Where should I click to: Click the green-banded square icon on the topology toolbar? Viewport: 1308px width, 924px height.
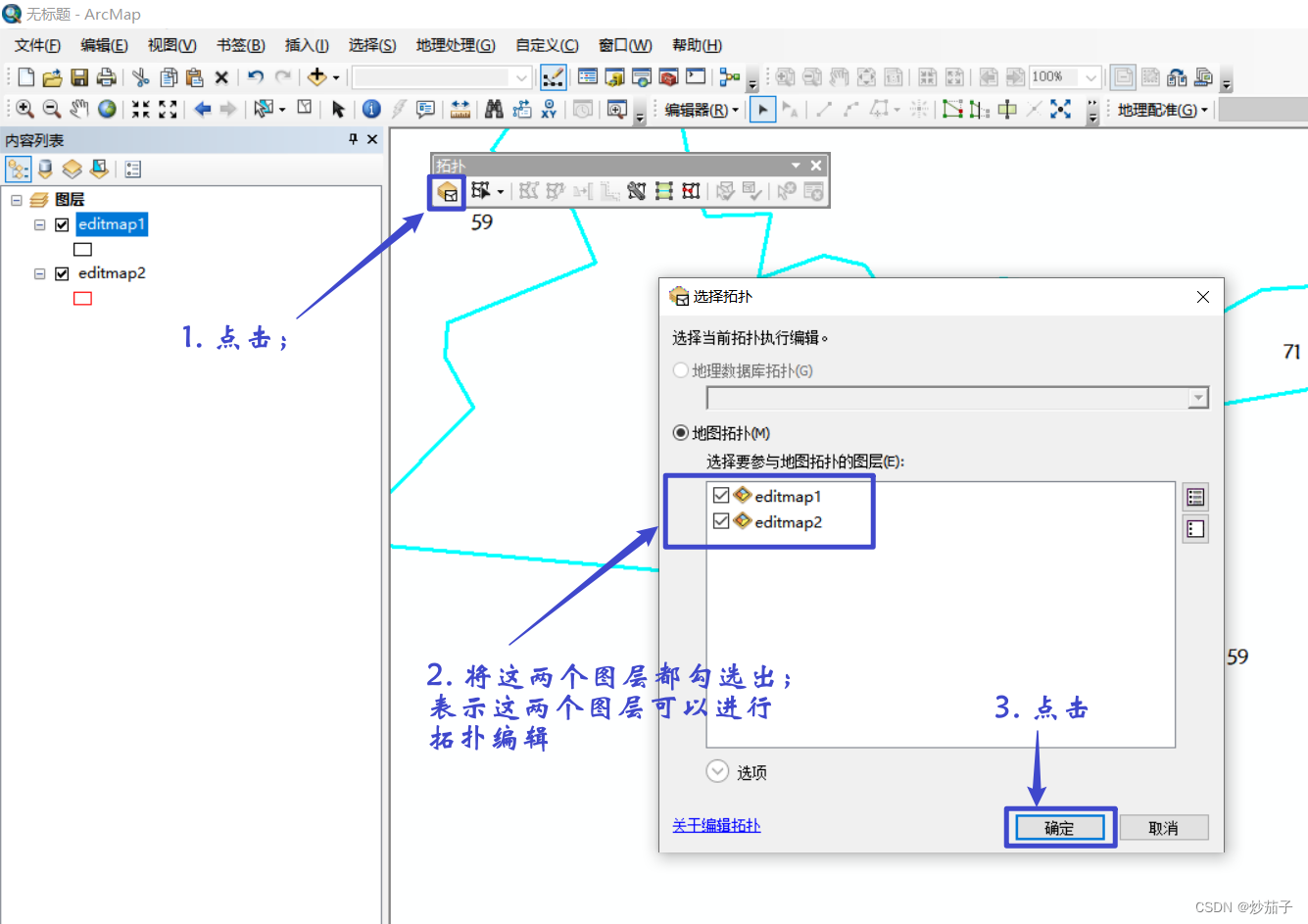663,191
